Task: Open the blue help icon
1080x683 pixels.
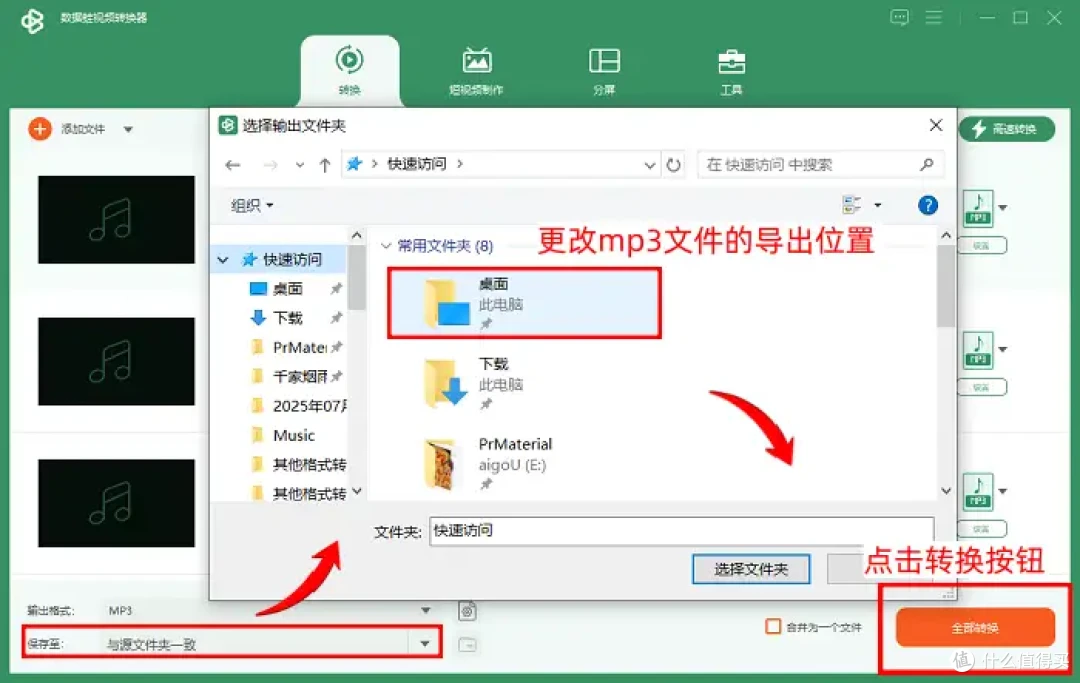Action: 928,205
